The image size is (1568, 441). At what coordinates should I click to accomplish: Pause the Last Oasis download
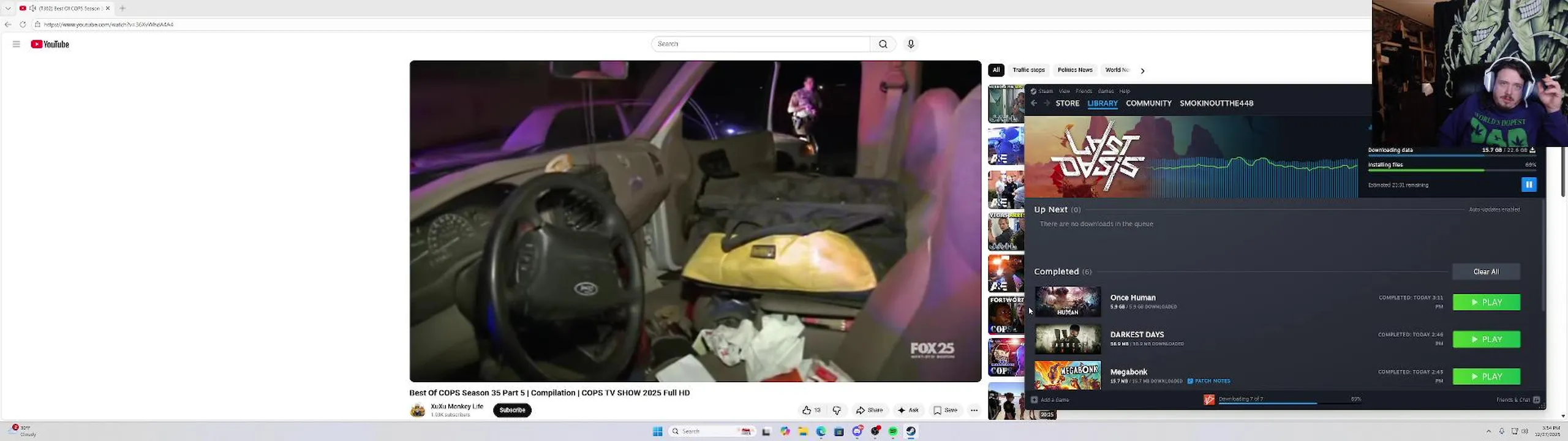(x=1529, y=184)
